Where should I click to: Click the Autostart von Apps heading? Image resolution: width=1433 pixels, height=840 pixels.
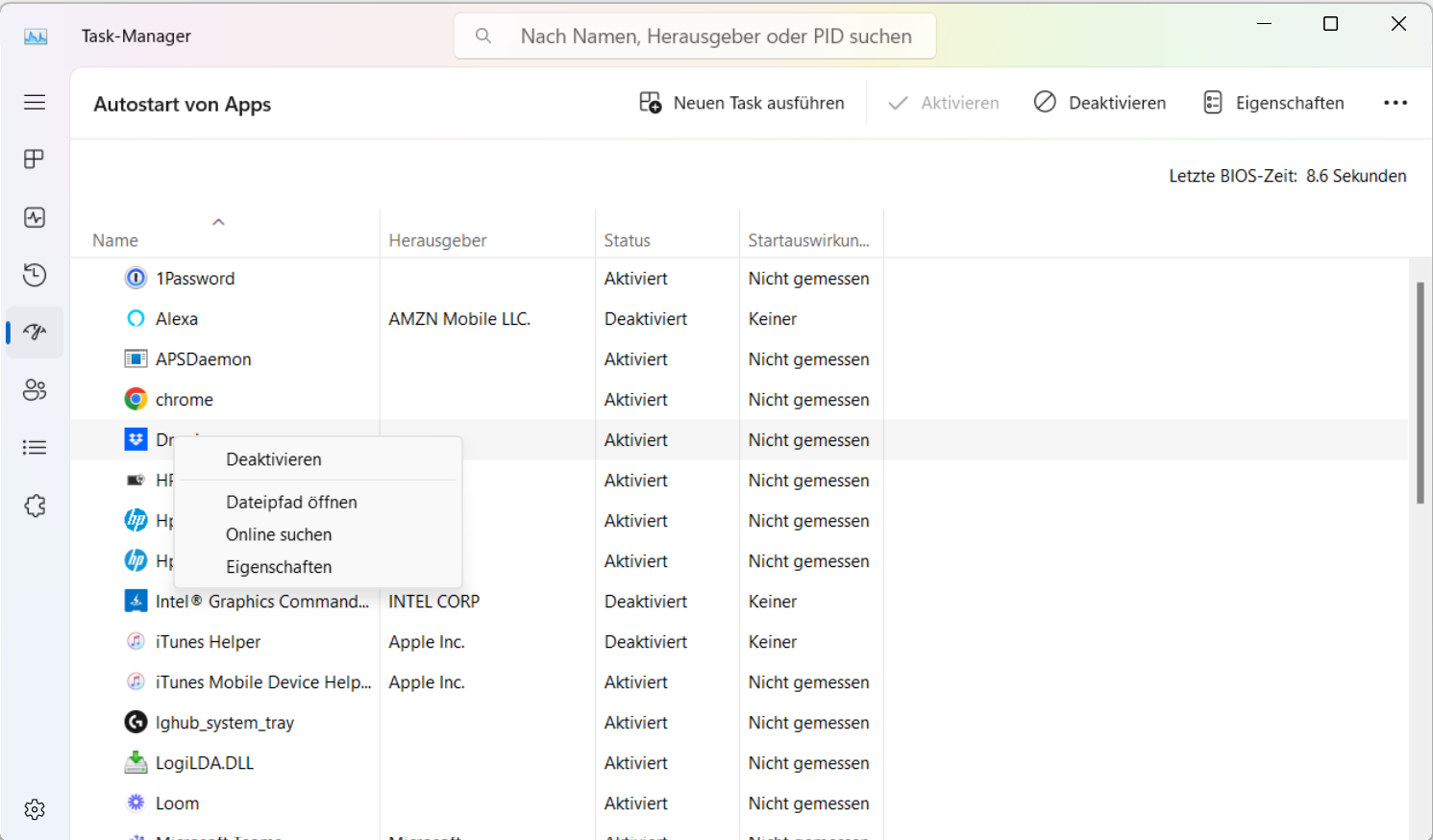click(x=183, y=104)
